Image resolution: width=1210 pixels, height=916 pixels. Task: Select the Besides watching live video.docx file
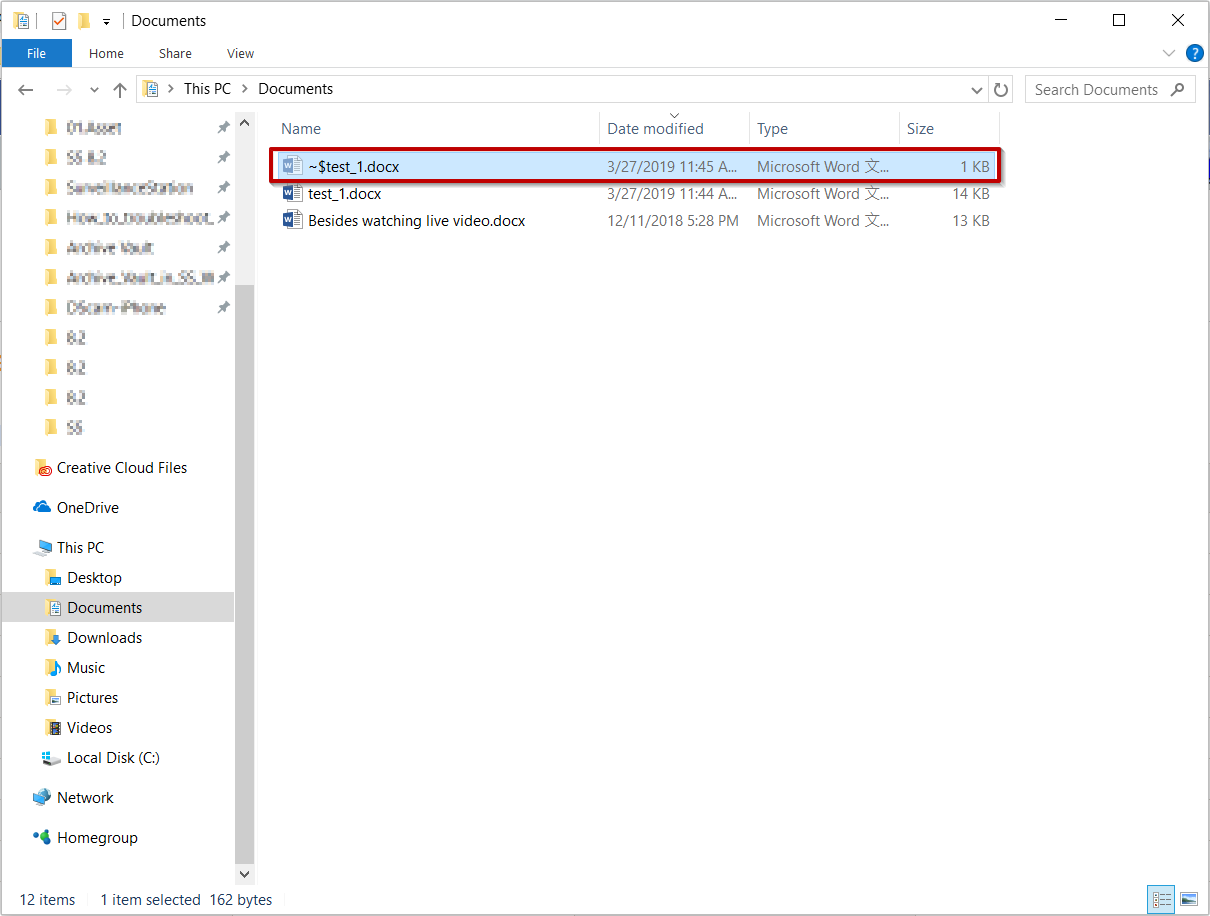point(416,221)
